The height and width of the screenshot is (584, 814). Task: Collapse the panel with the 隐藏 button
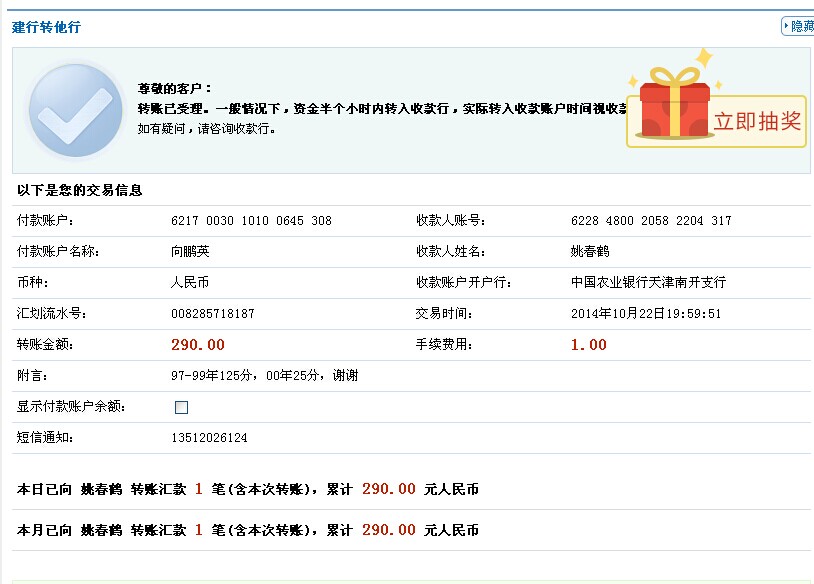[802, 27]
